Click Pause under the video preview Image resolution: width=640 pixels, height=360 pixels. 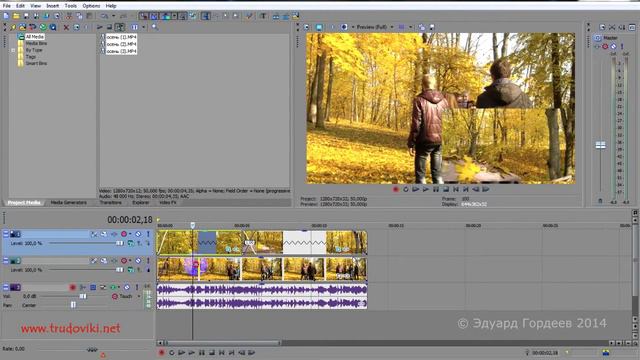click(436, 189)
